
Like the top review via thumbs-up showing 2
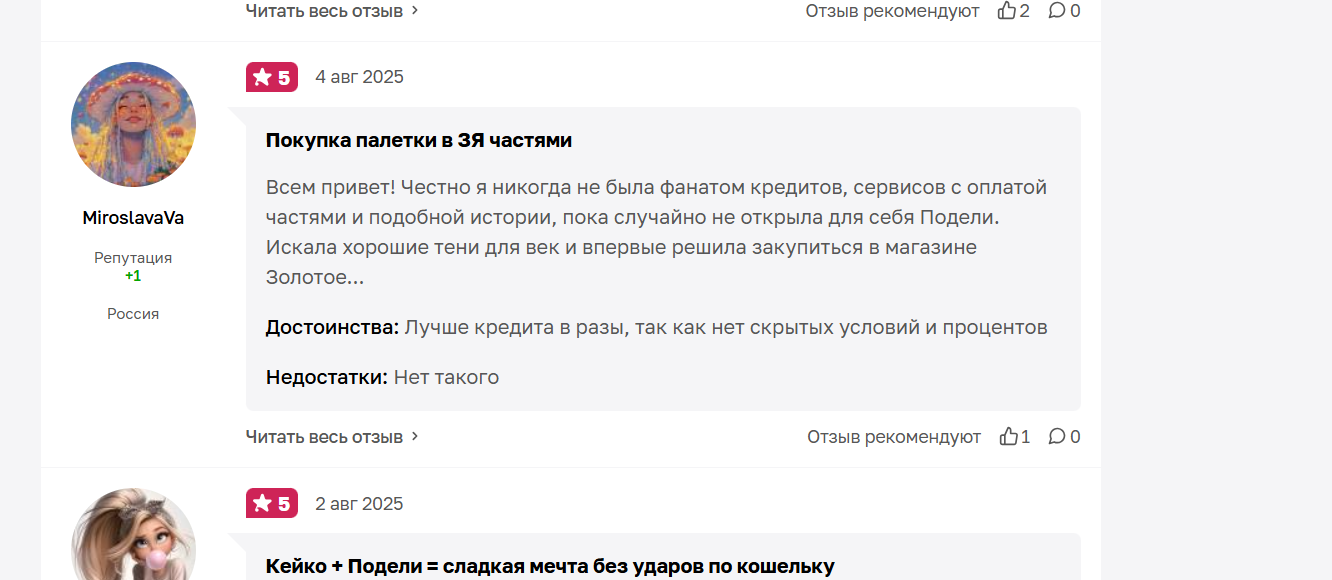click(1007, 11)
